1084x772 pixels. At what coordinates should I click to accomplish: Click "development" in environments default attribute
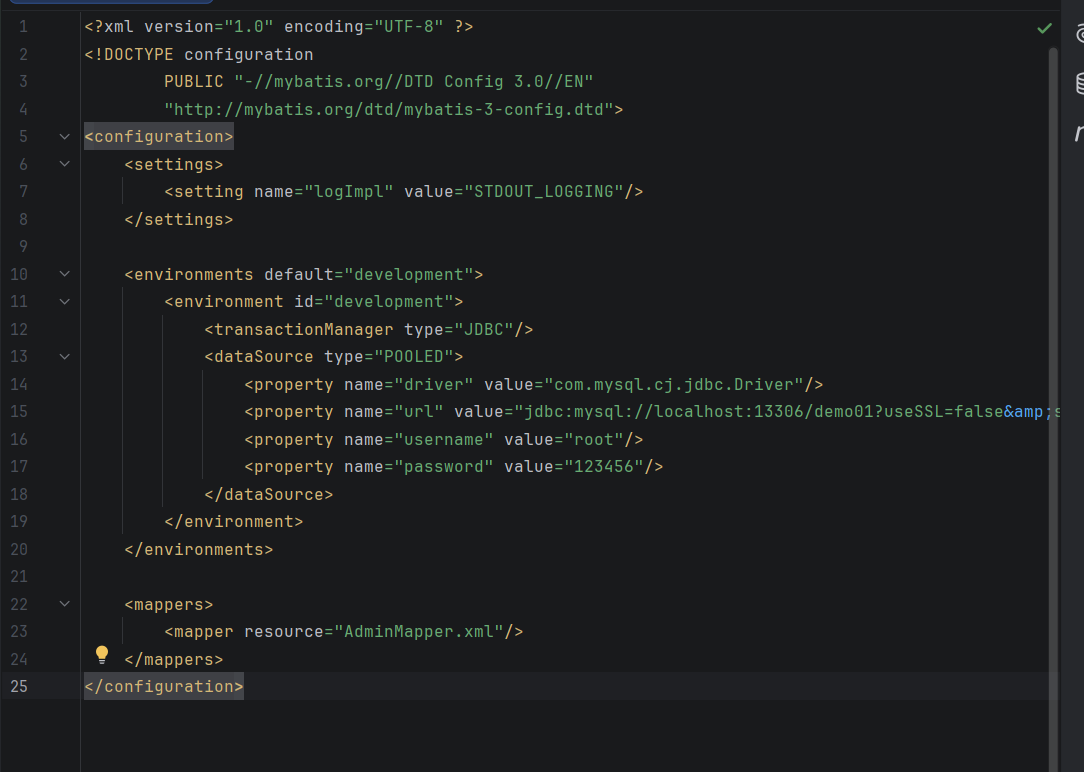[409, 274]
